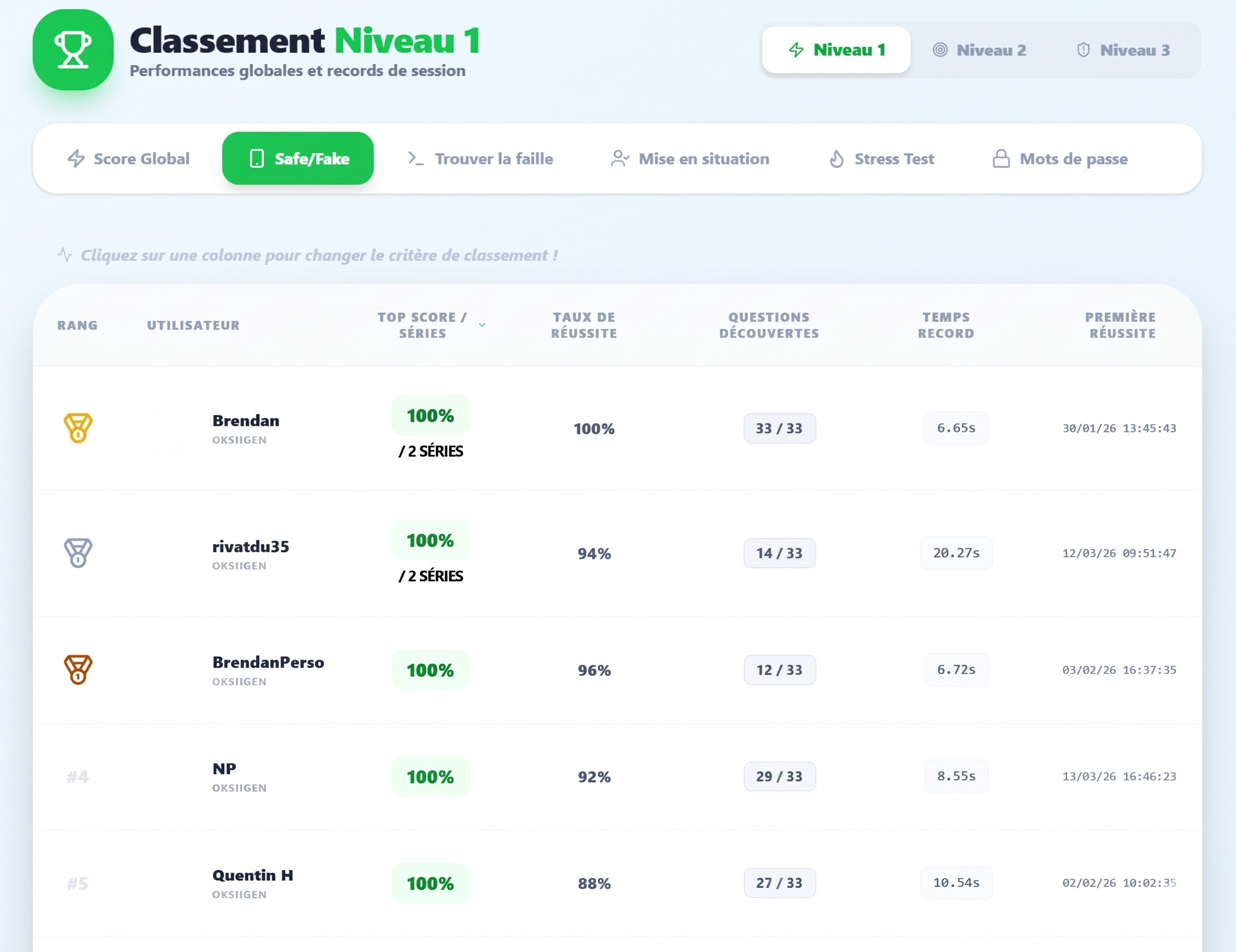Open the Score Global tab

pyautogui.click(x=128, y=159)
